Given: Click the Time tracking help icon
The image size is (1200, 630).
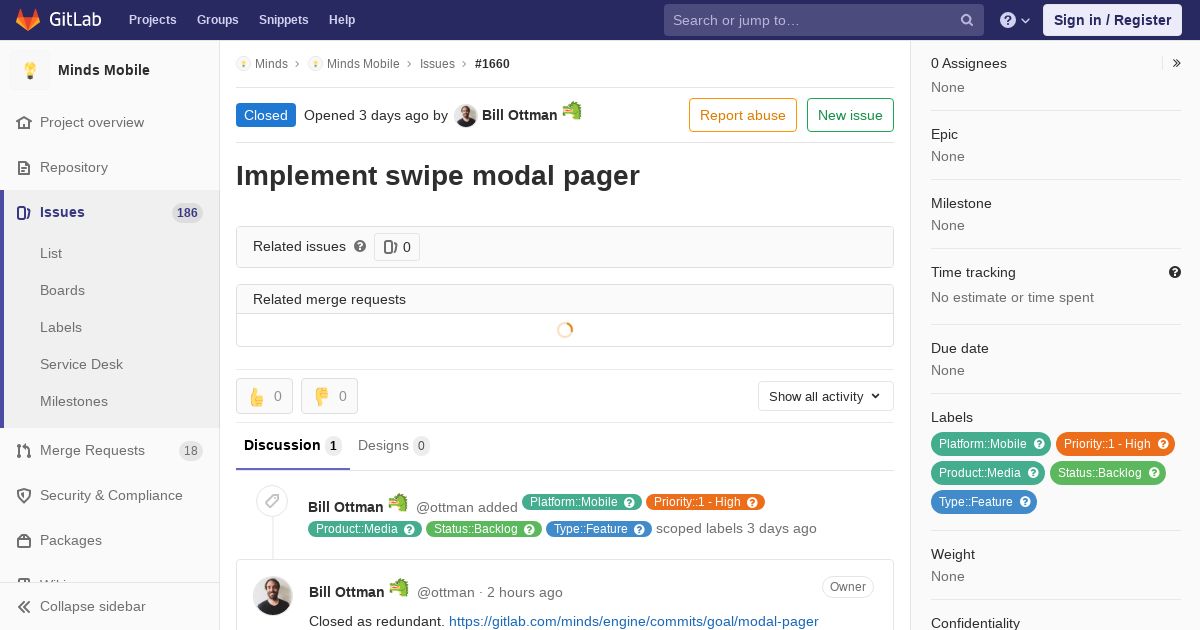Looking at the screenshot, I should click(x=1175, y=272).
